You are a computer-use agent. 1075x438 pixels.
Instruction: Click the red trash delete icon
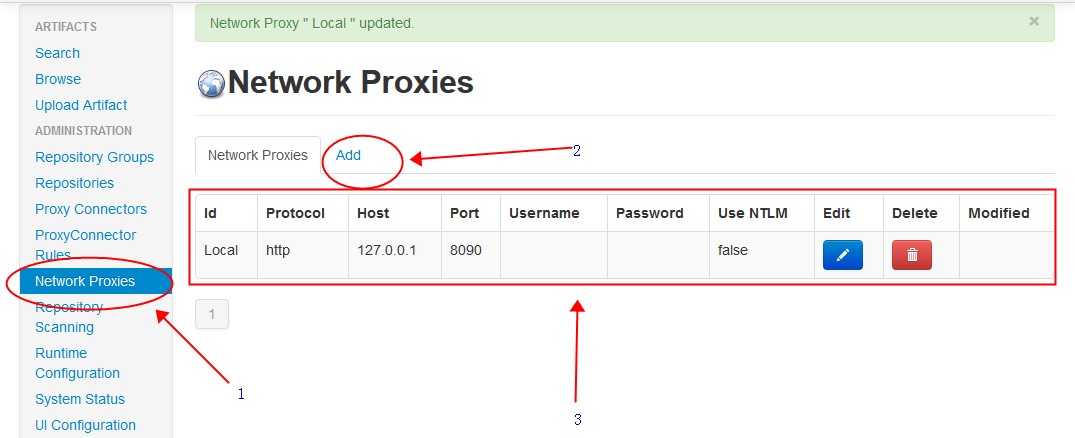click(x=912, y=255)
